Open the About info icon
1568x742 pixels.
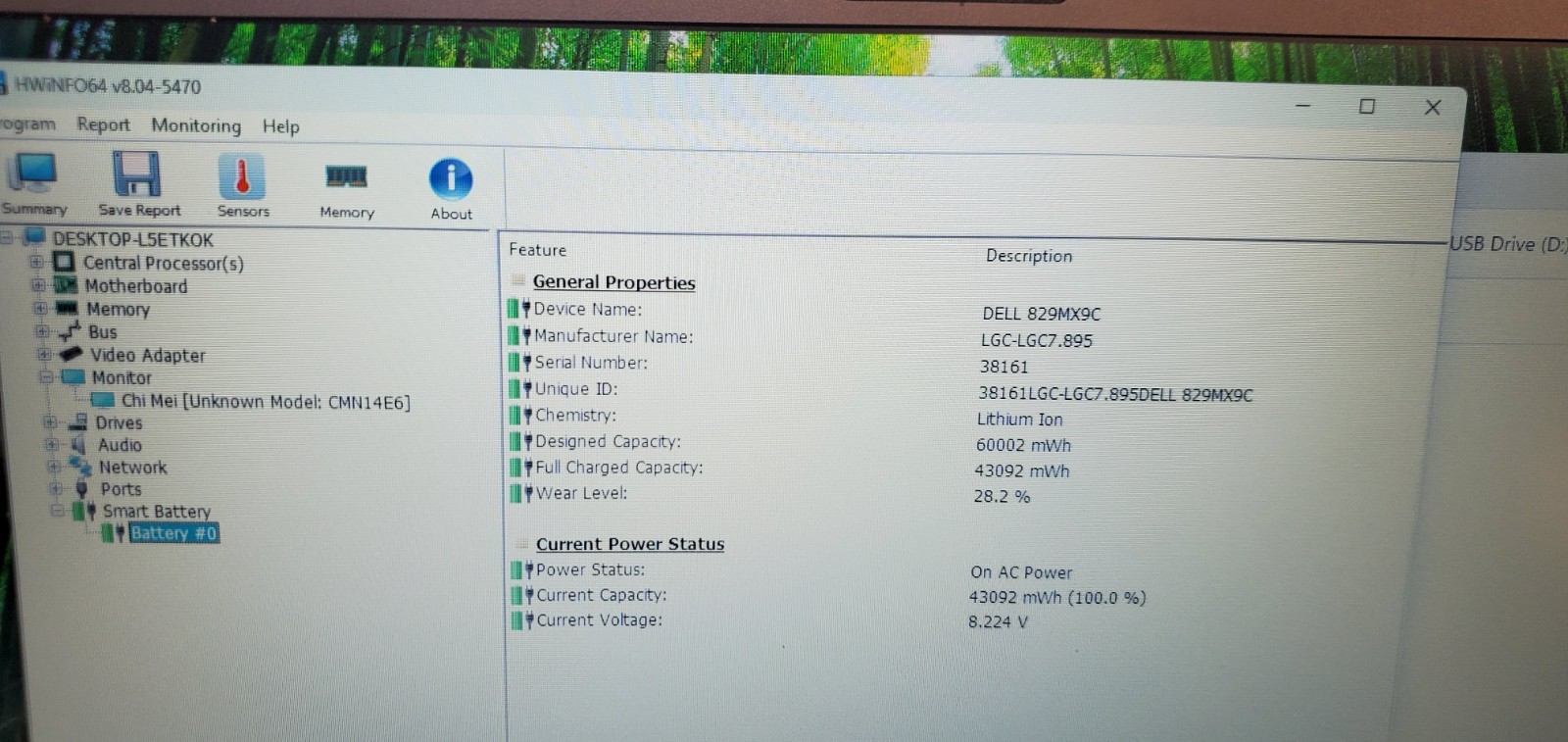click(451, 179)
